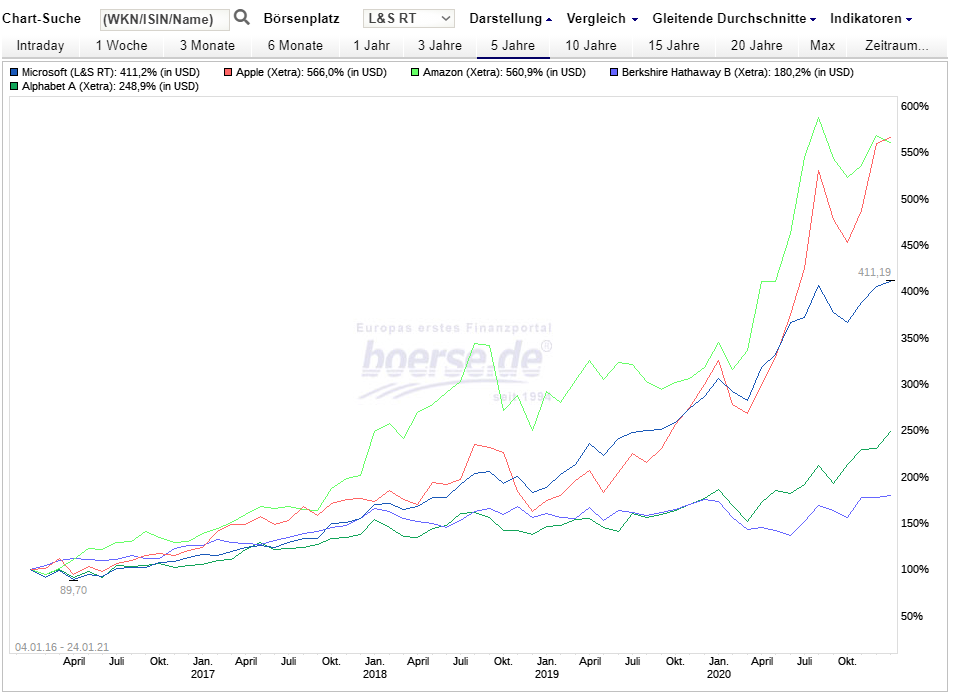This screenshot has height=696, width=953.
Task: Click the 04.01.16 - 24.01.21 date range
Action: tap(62, 647)
